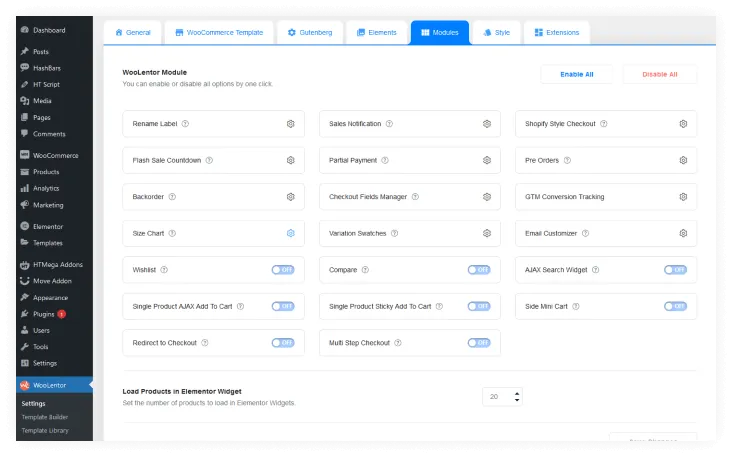The width and height of the screenshot is (732, 457).
Task: Open Rename Label settings gear
Action: [x=290, y=124]
